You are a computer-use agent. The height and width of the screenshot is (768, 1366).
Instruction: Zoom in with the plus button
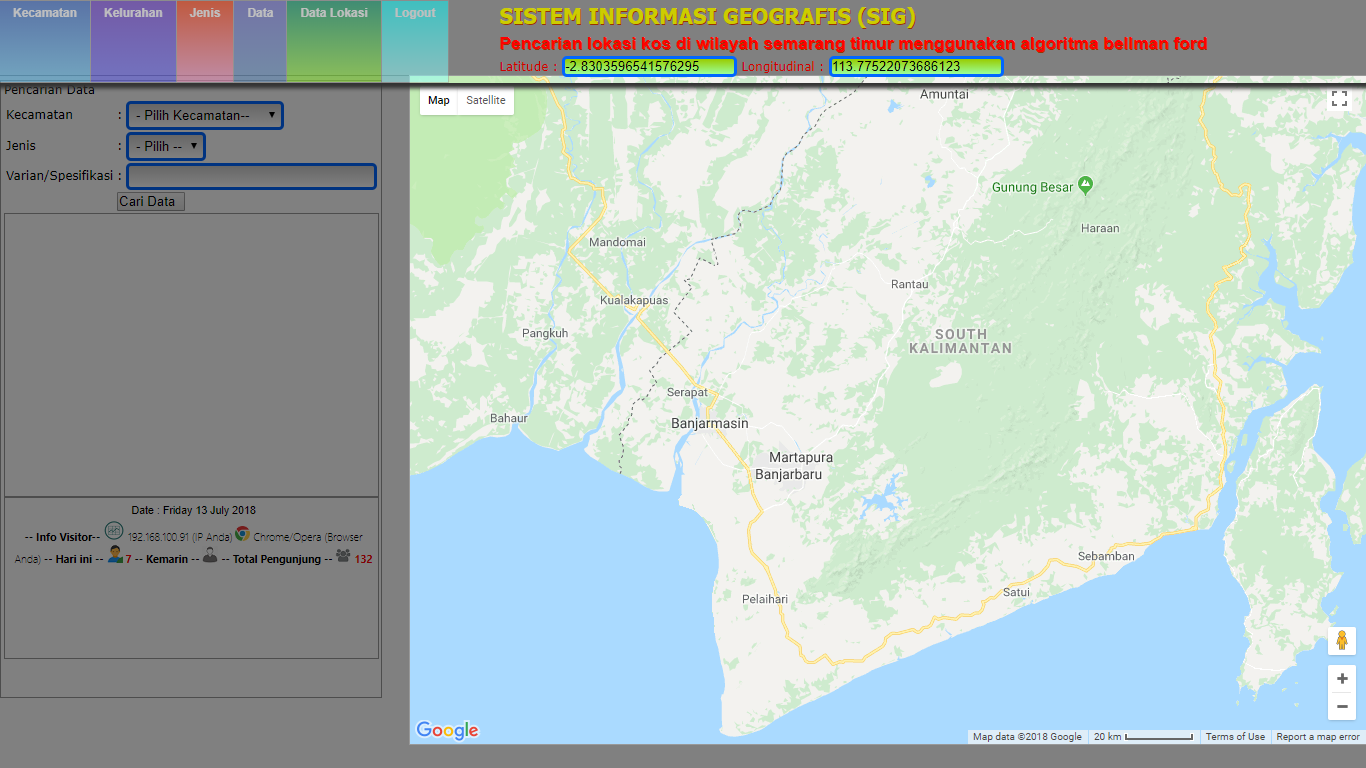tap(1341, 679)
